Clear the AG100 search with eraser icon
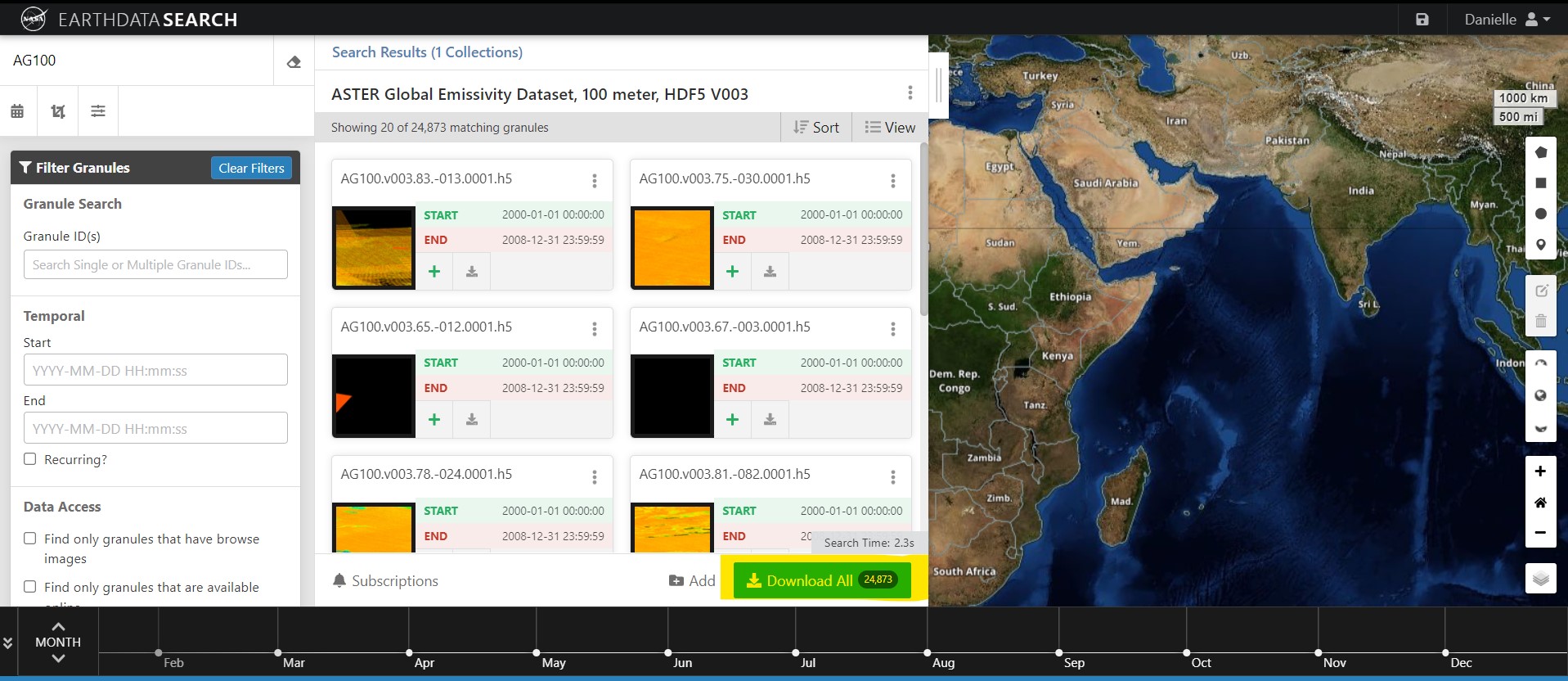The height and width of the screenshot is (681, 1568). (294, 61)
